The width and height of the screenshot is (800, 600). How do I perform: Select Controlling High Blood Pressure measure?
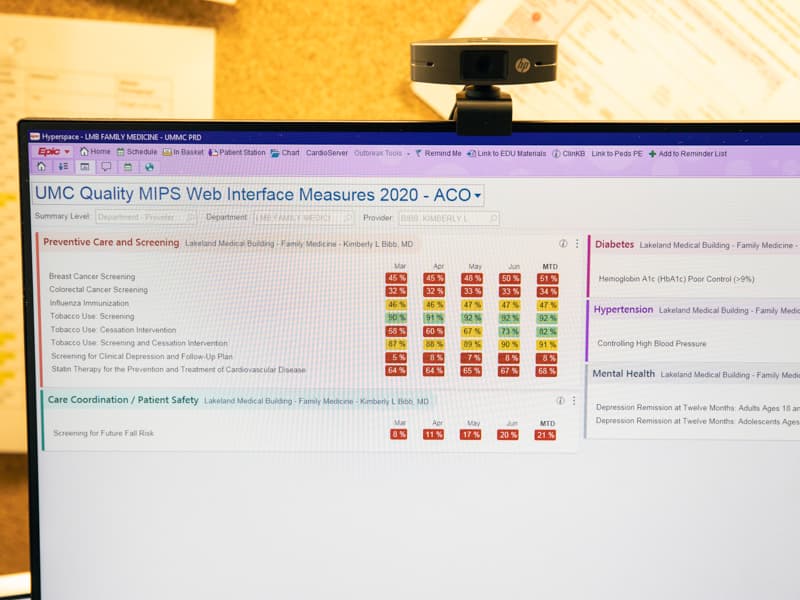pyautogui.click(x=652, y=344)
